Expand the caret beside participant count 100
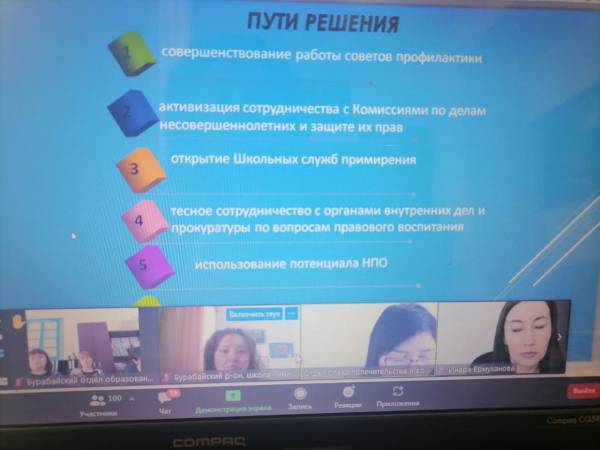Viewport: 600px width, 450px height. point(132,399)
